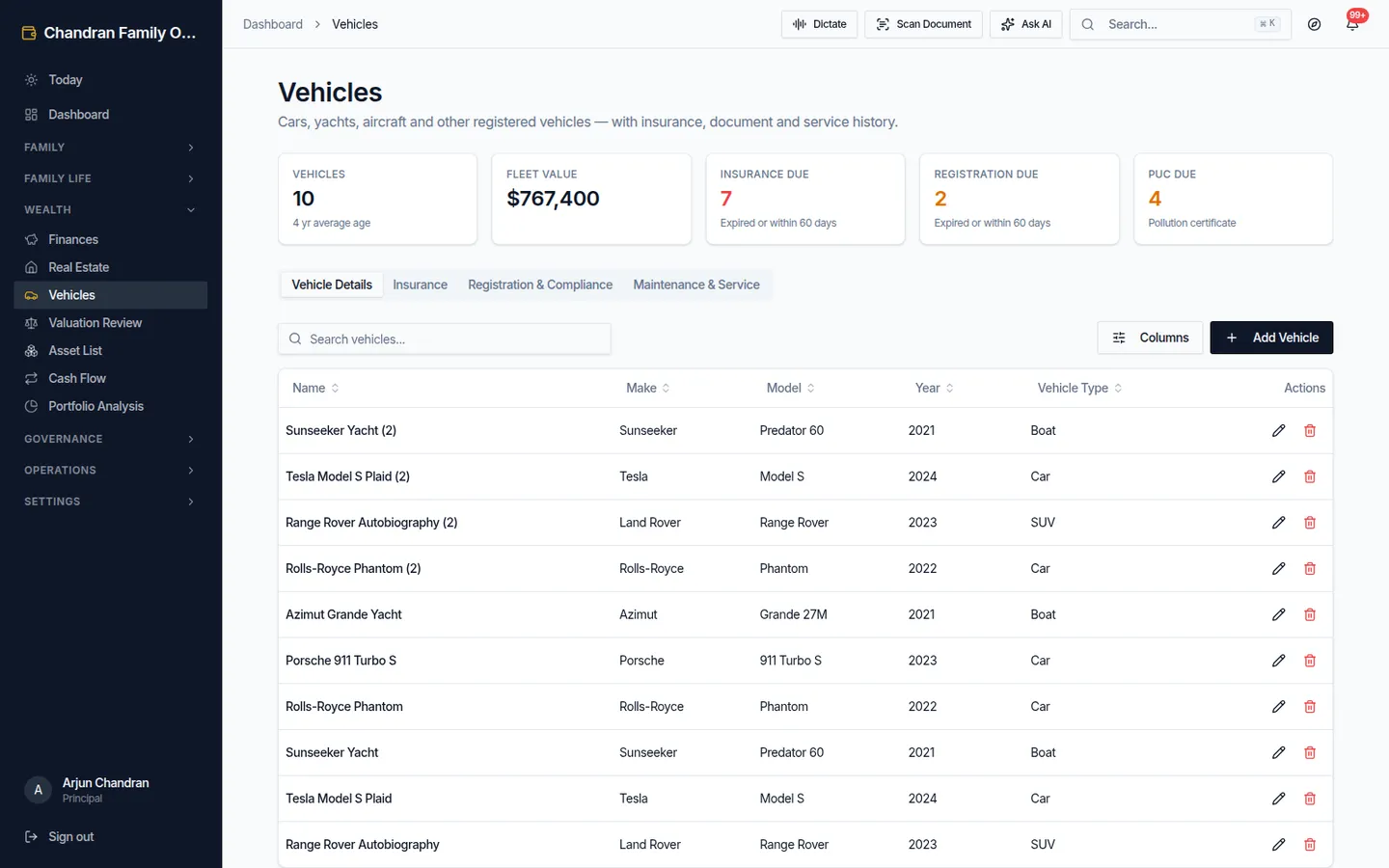Open Cash Flow in the sidebar
1389x868 pixels.
[x=111, y=379]
